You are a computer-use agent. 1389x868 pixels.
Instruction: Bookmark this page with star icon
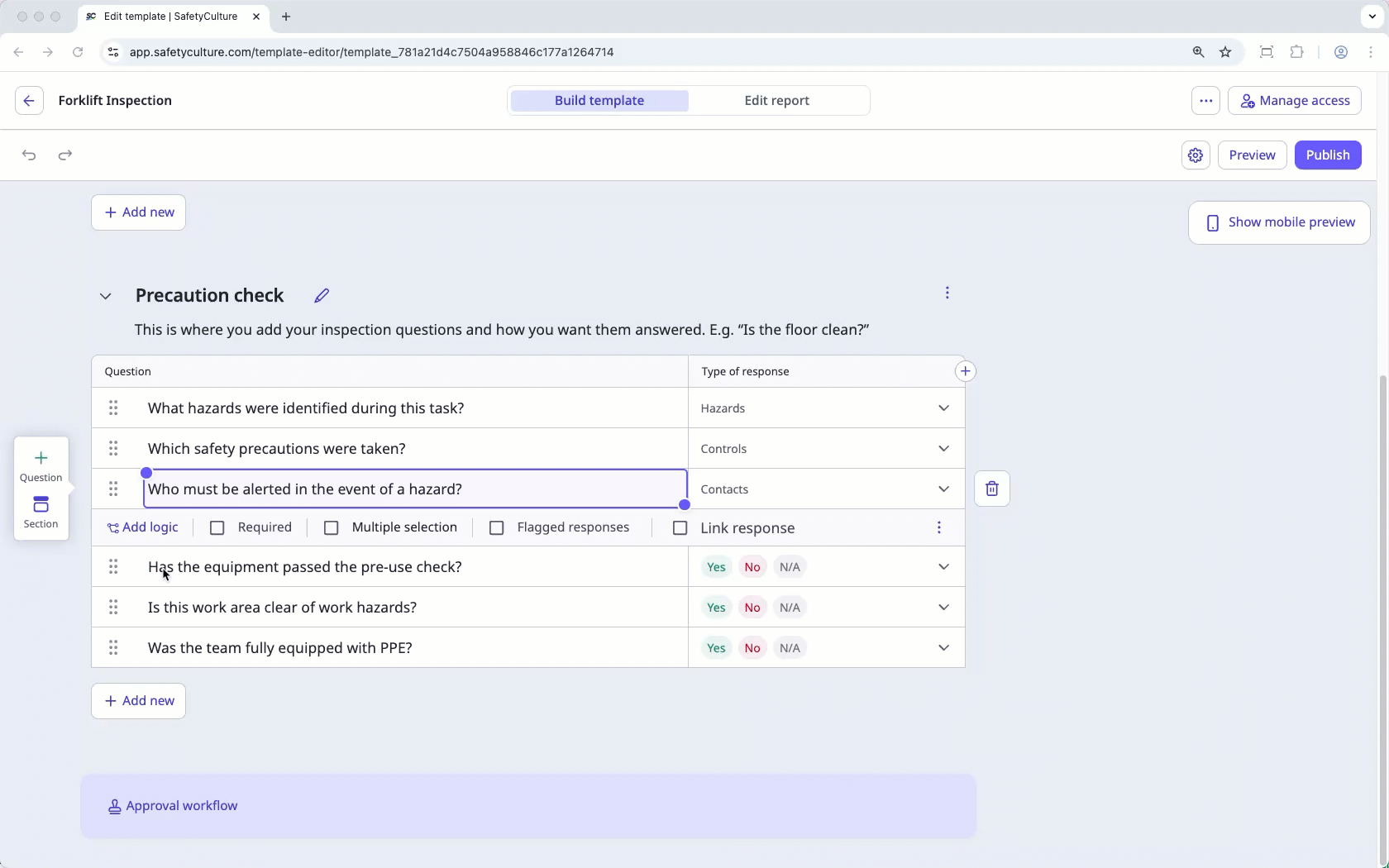[x=1225, y=52]
